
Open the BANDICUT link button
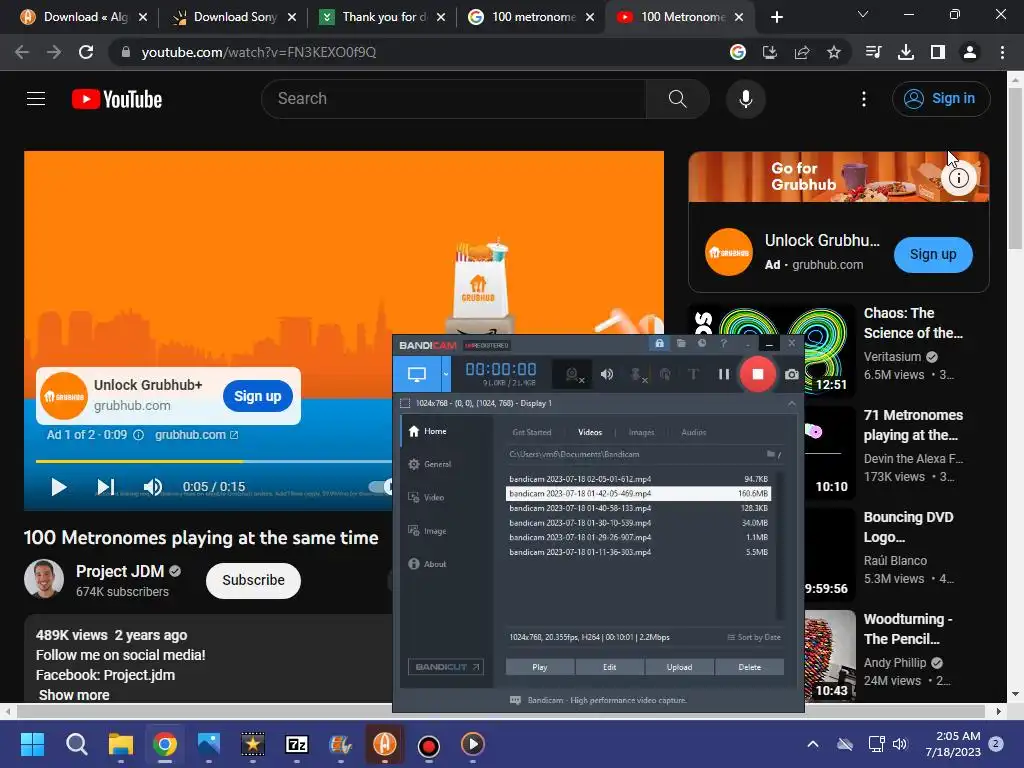pos(445,667)
